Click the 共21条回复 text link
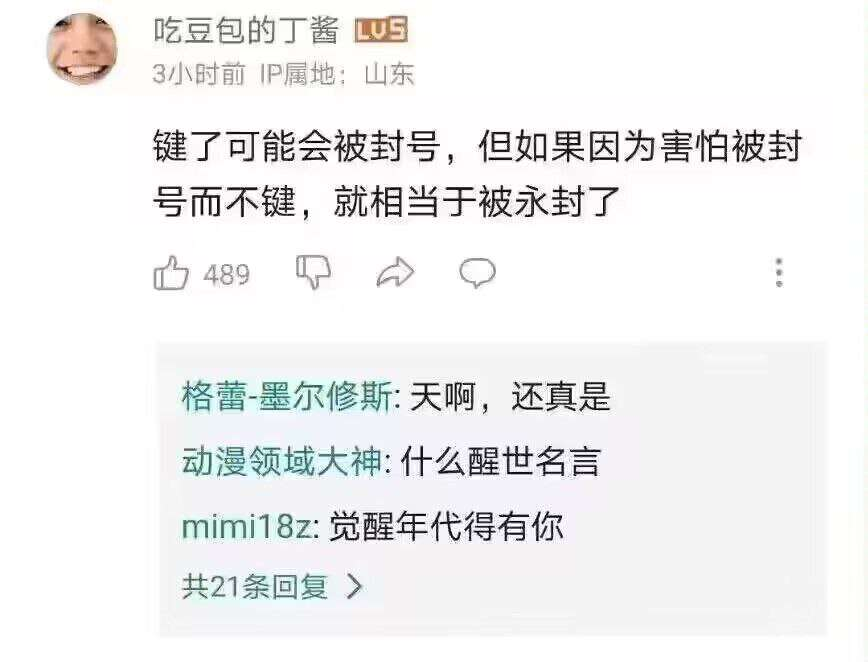This screenshot has width=868, height=662. [255, 587]
